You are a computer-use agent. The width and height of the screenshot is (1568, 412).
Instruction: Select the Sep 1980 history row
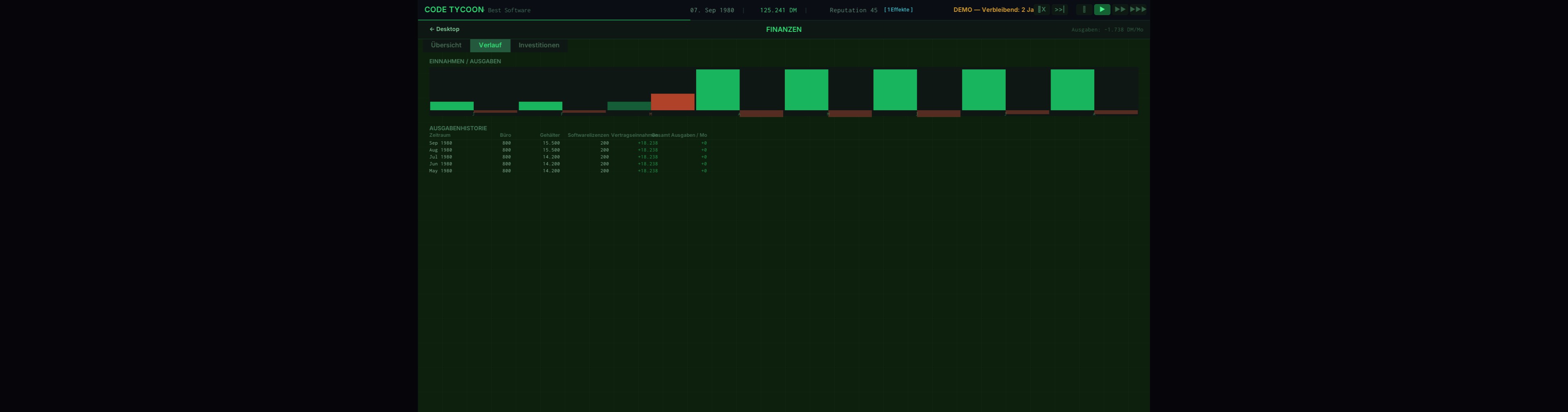pyautogui.click(x=440, y=143)
